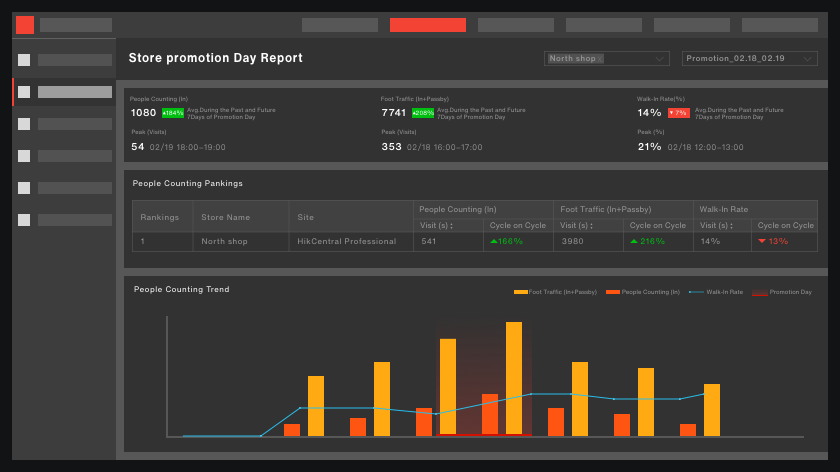Remove the North shop tag

[600, 59]
